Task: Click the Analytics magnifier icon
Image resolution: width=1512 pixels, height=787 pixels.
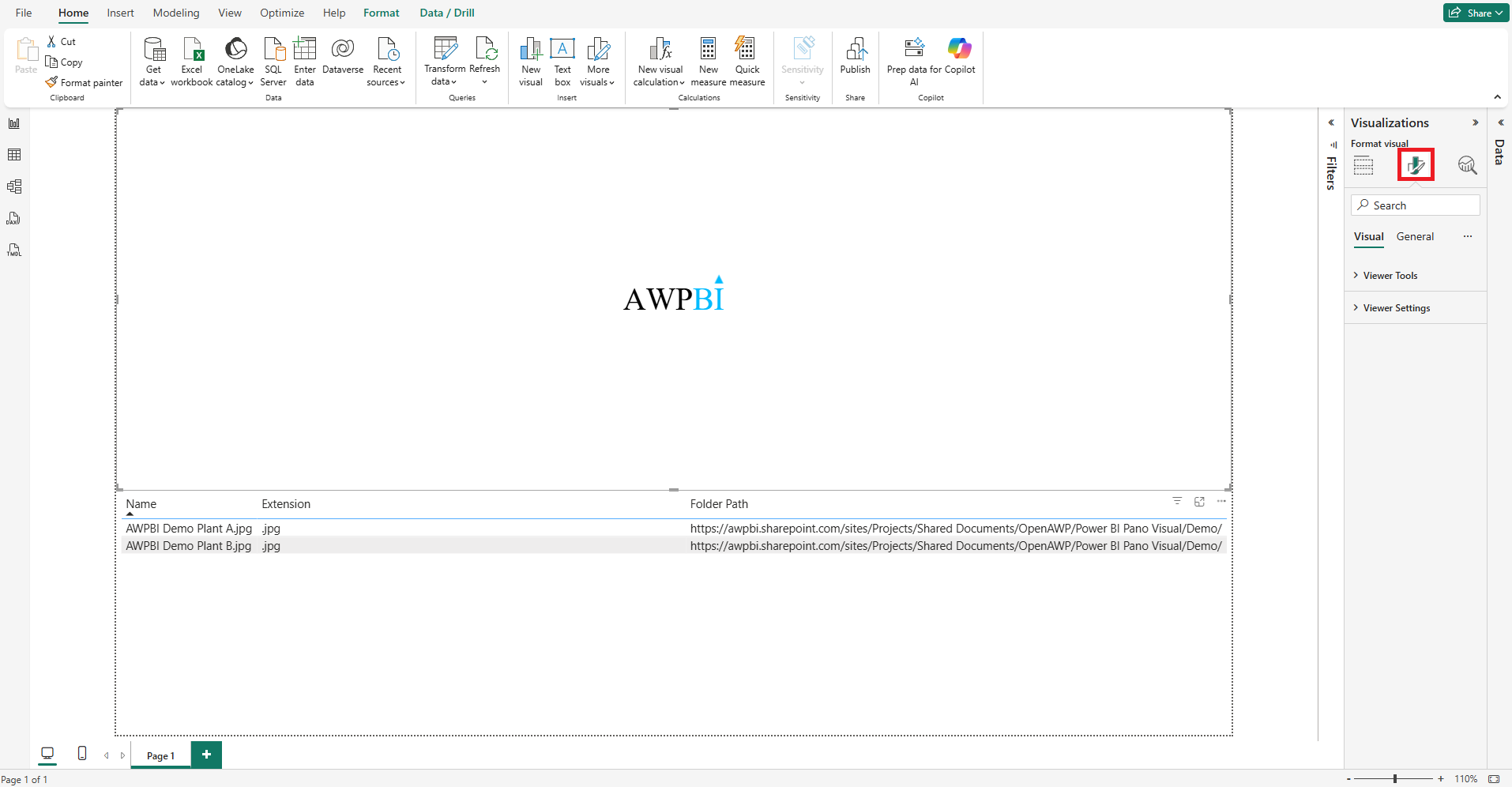Action: click(1467, 165)
